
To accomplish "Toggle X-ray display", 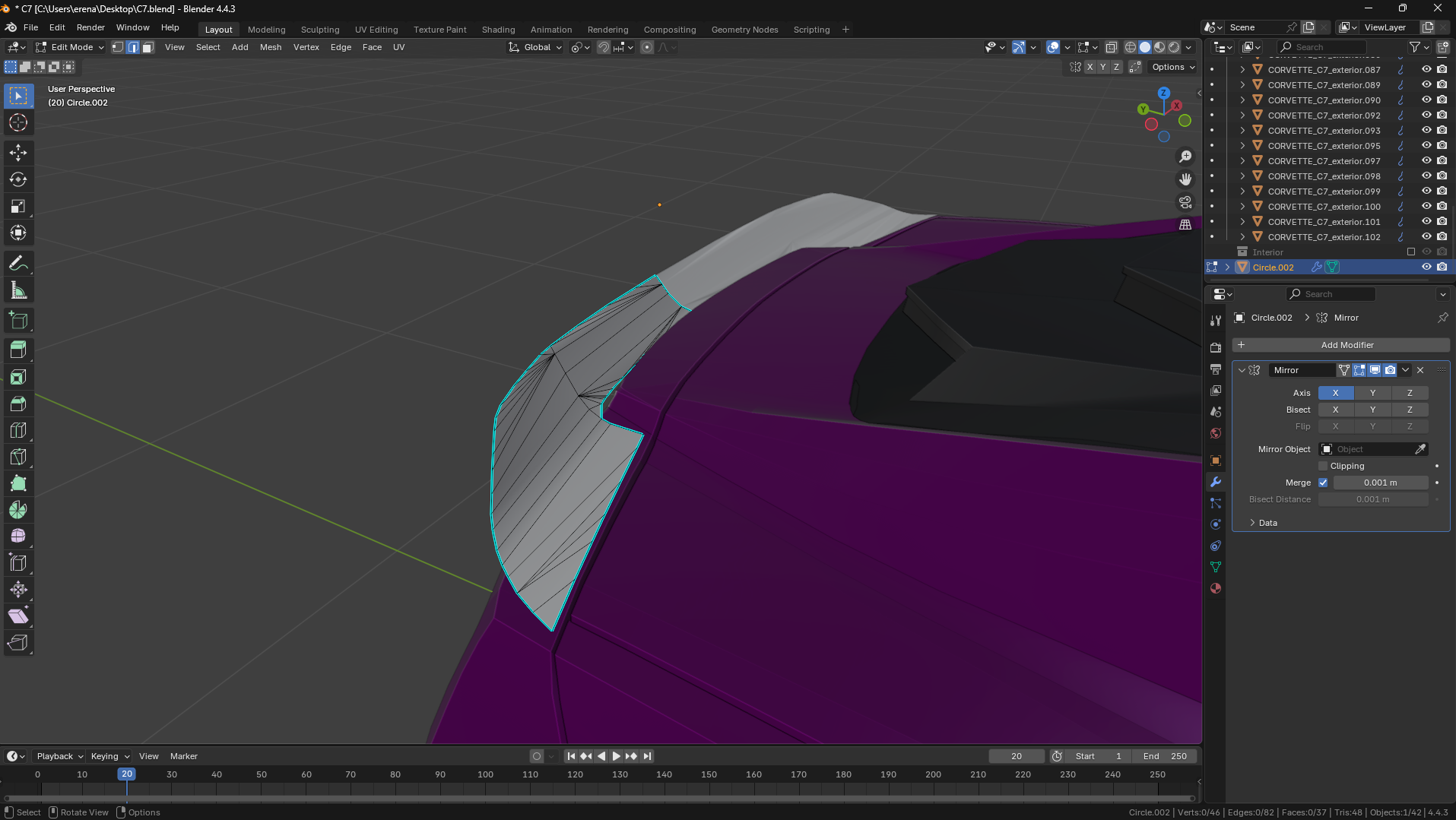I will [x=1111, y=47].
